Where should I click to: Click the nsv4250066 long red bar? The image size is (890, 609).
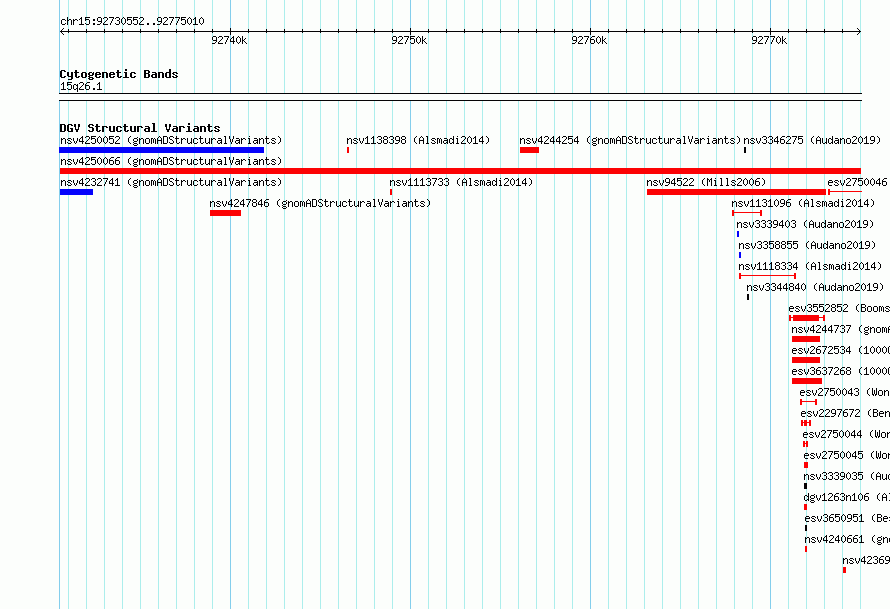coord(460,171)
